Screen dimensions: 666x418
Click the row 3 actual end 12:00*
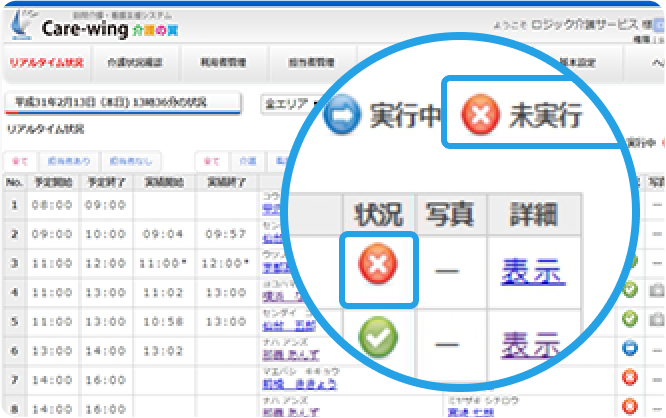point(226,263)
